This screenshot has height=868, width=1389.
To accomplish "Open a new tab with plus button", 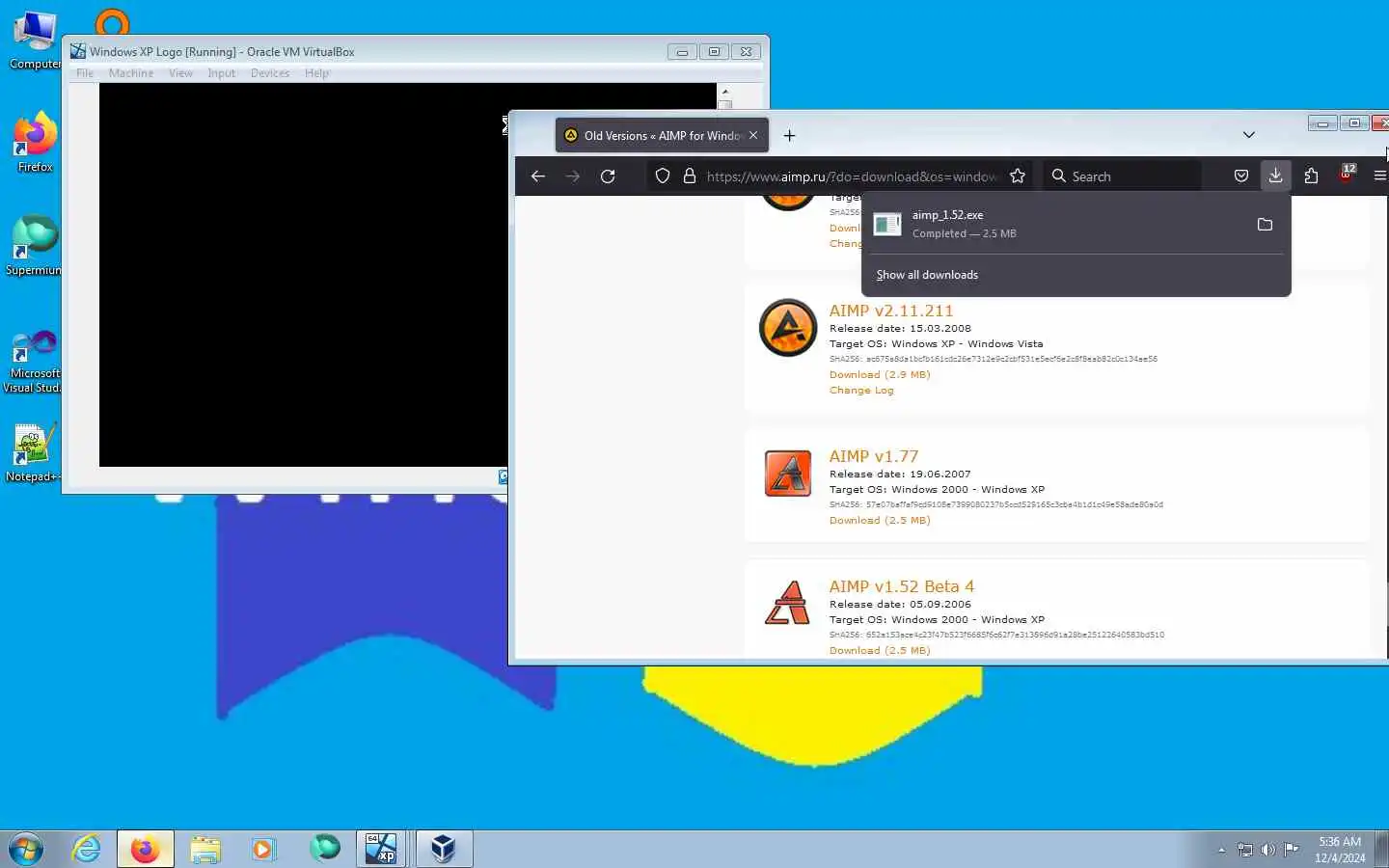I will coord(789,136).
